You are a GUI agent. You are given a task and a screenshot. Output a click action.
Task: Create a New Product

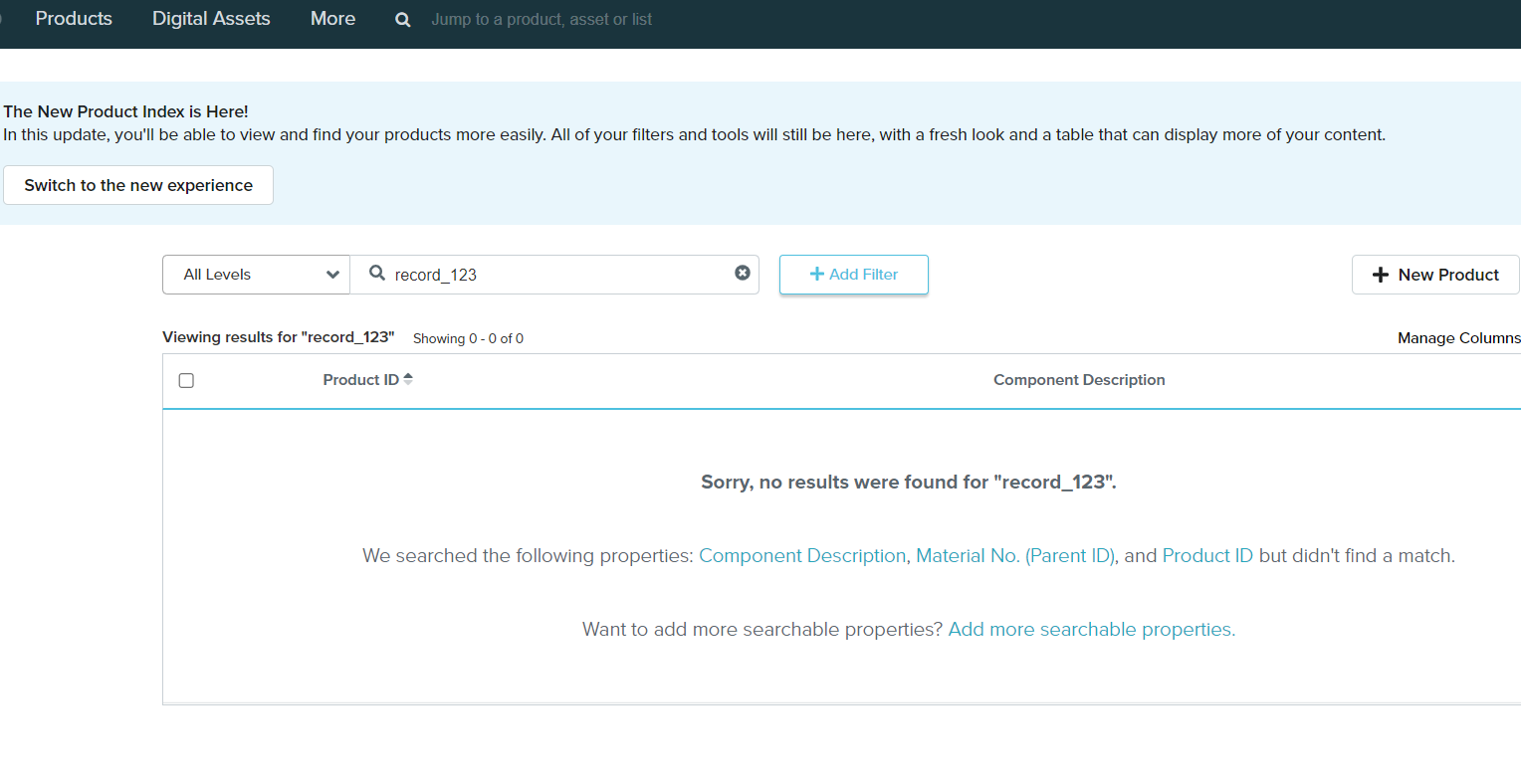1434,275
